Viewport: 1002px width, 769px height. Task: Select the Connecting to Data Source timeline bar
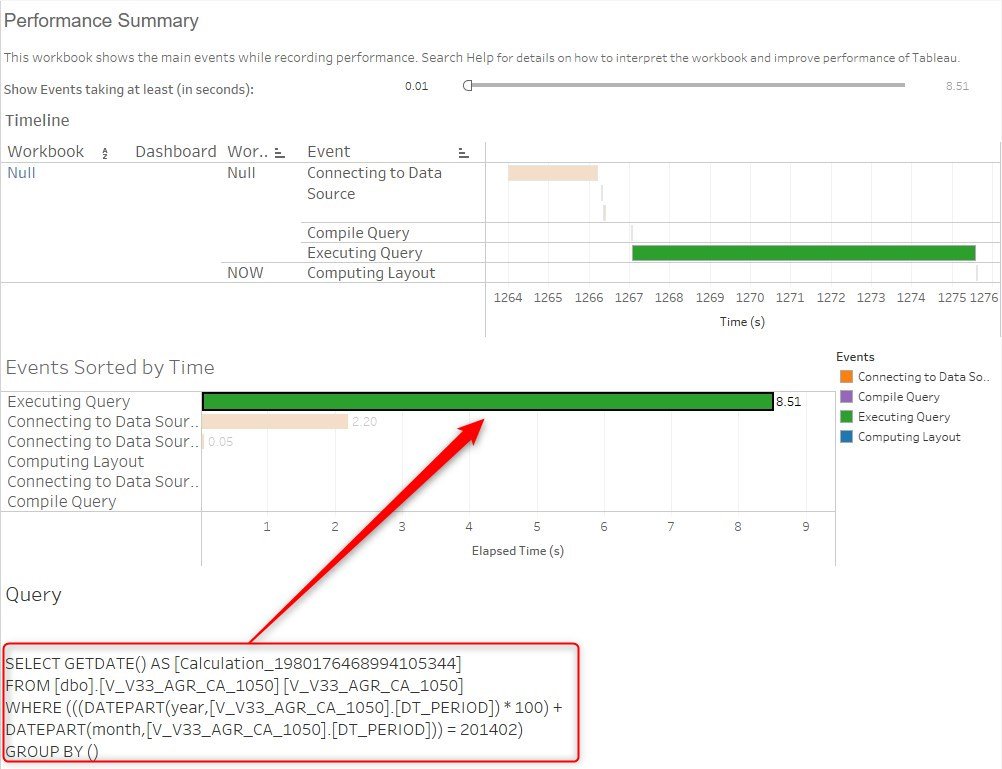[x=553, y=173]
